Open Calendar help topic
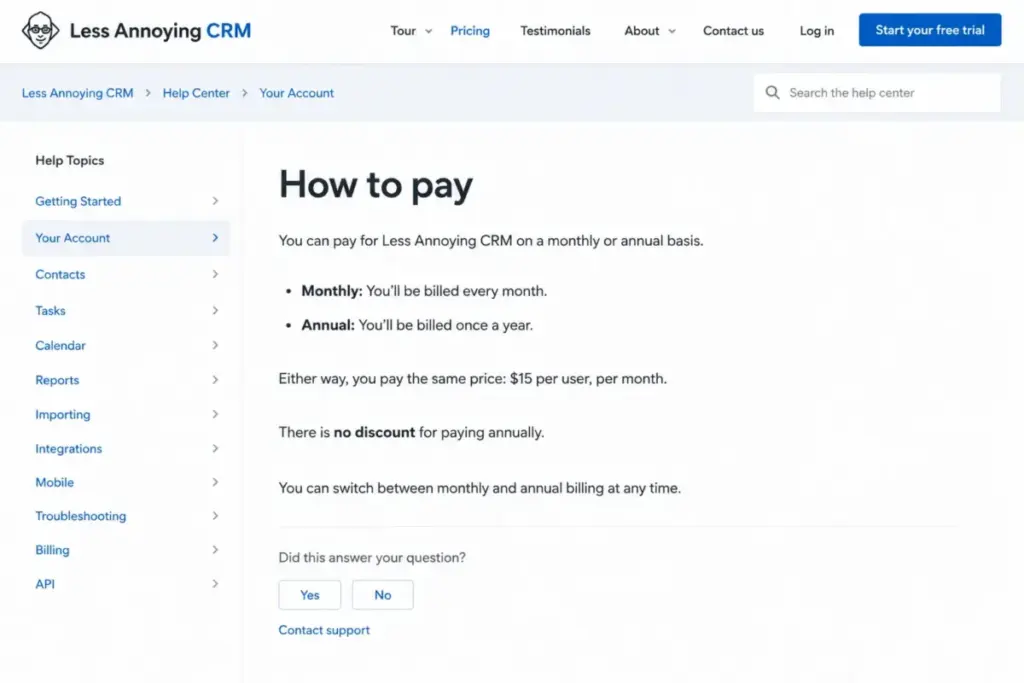Screen dimensions: 1024x683 tap(60, 345)
